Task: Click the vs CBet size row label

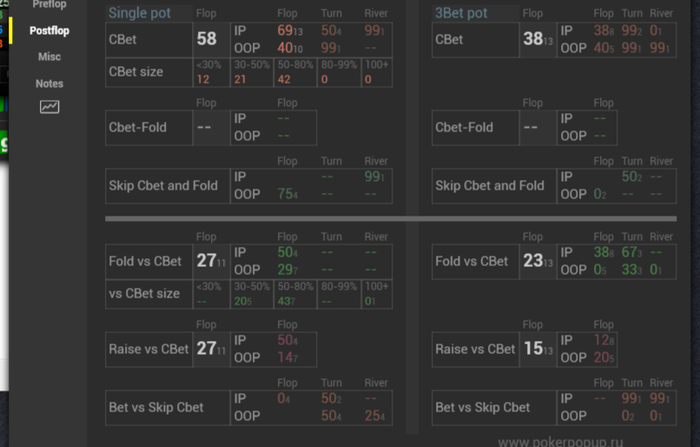Action: 144,293
